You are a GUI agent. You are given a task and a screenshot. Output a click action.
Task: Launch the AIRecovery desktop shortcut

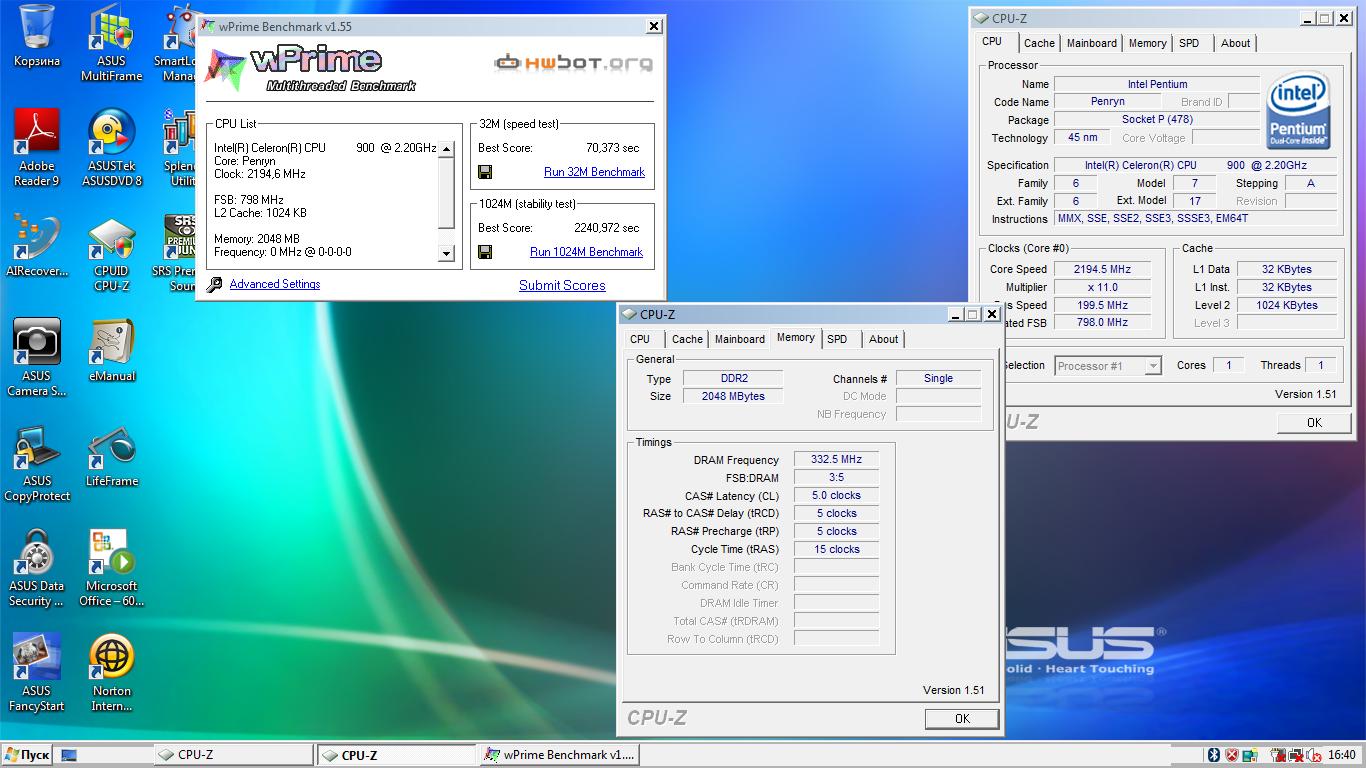37,246
